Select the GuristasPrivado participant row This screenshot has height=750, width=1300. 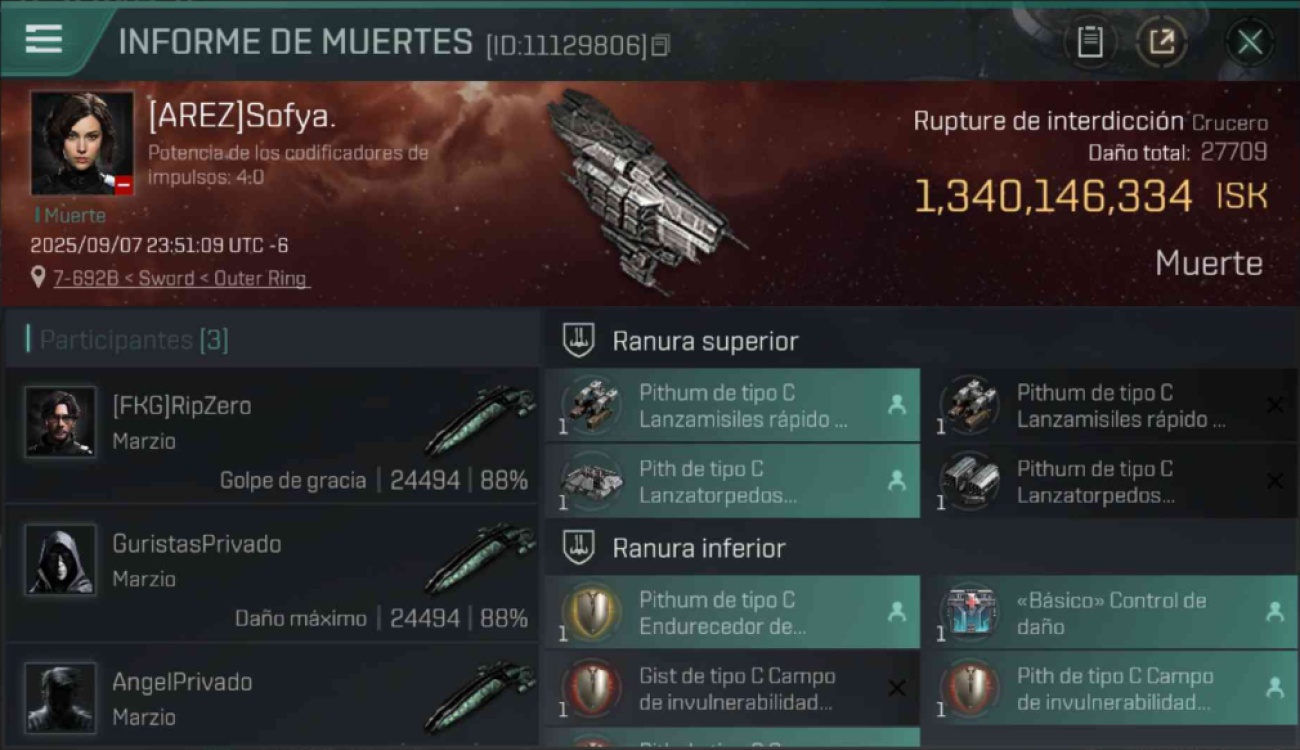pos(272,574)
